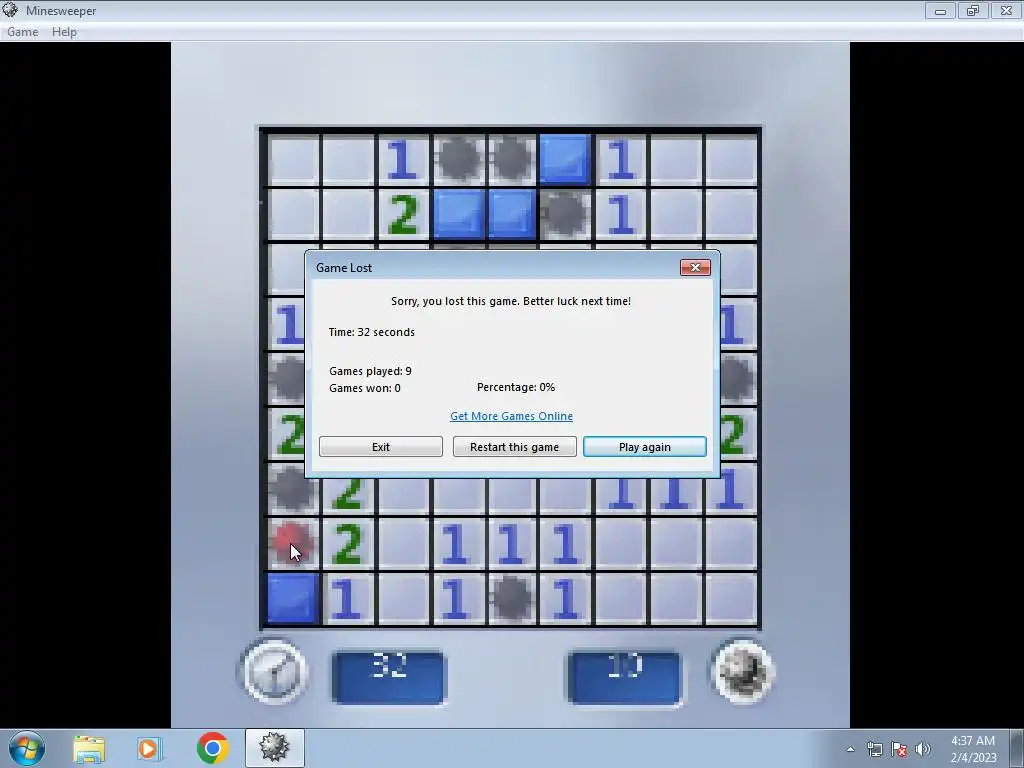Click the volume speaker icon in the tray
This screenshot has width=1024, height=768.
[x=923, y=749]
